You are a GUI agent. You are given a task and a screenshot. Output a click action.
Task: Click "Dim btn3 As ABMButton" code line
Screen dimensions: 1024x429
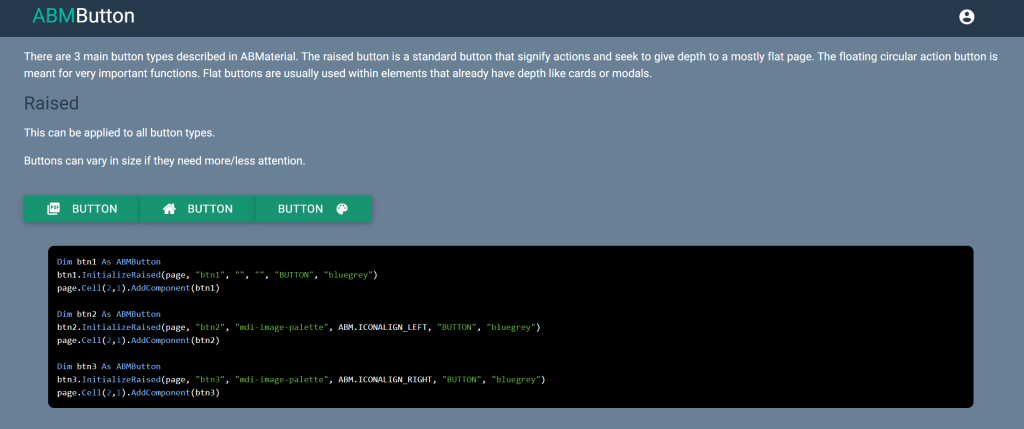pos(108,366)
